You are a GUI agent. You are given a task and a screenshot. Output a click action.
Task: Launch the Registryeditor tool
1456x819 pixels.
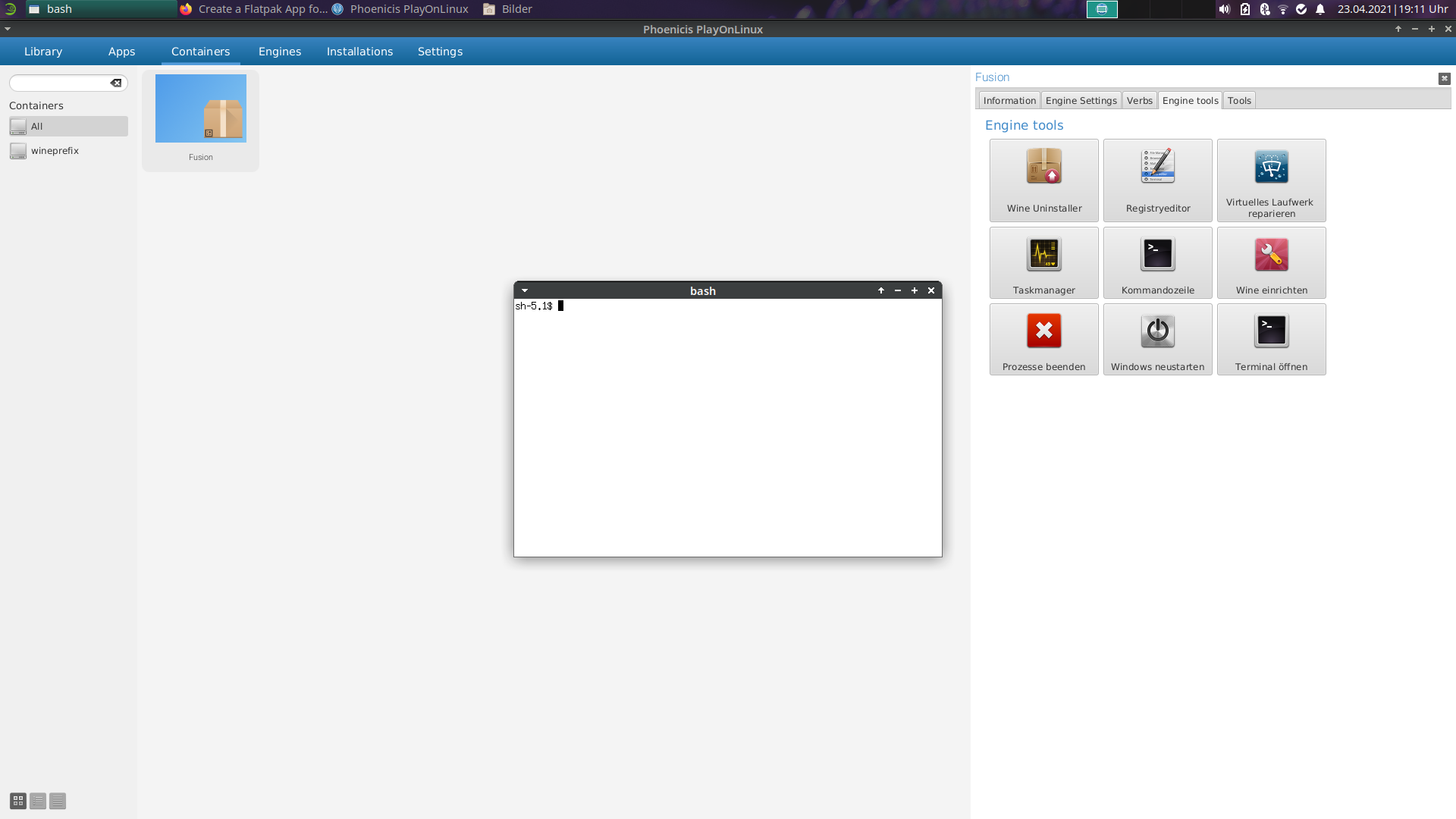1157,180
